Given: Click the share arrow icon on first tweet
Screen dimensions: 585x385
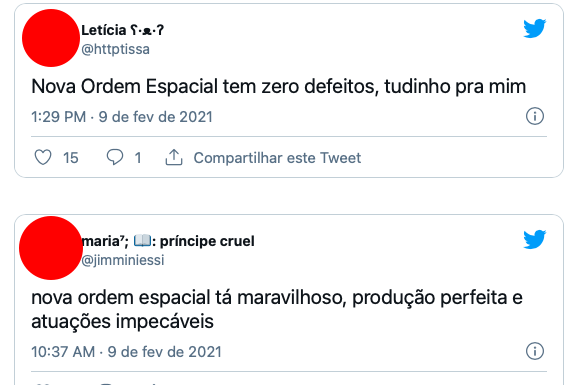Looking at the screenshot, I should coord(174,157).
